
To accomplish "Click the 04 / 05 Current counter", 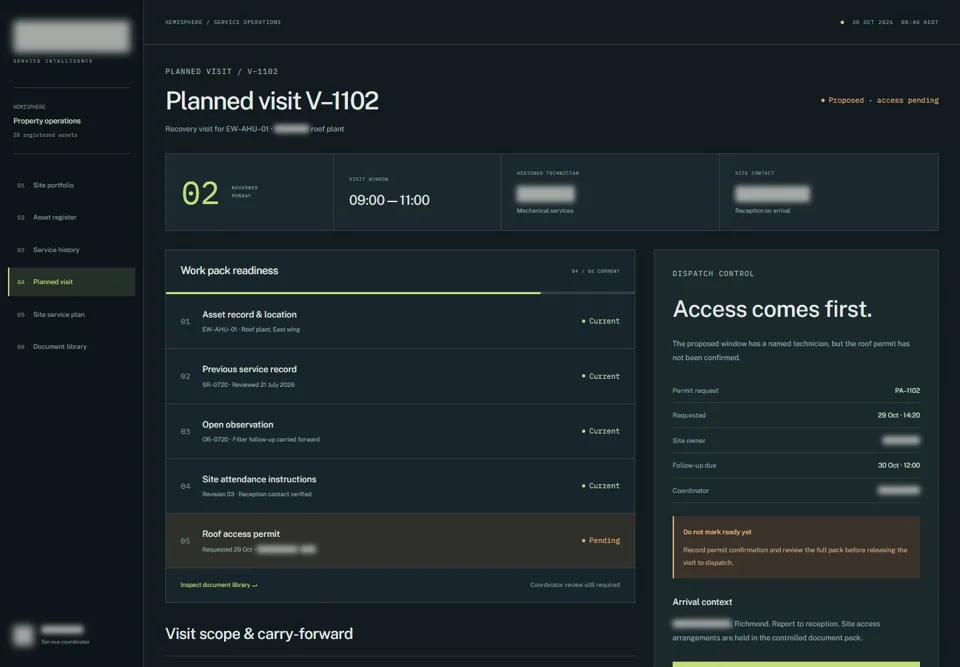I will pyautogui.click(x=596, y=271).
